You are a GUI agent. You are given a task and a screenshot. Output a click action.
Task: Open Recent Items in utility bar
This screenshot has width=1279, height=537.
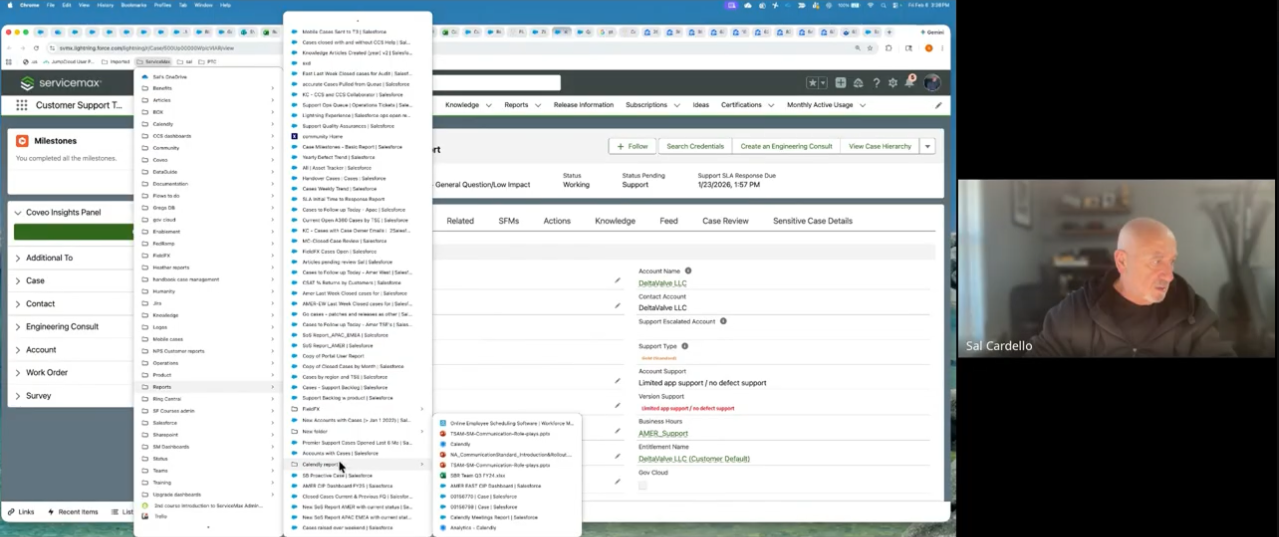coord(72,512)
